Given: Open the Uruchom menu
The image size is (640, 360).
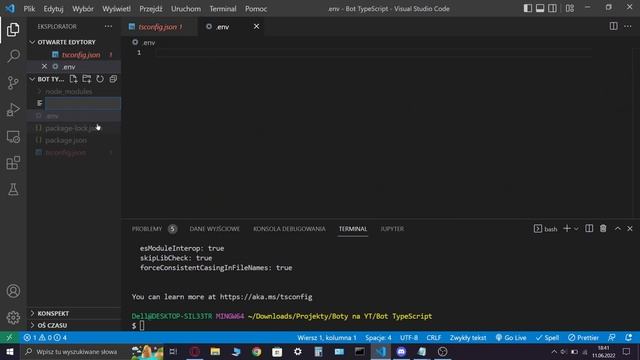Looking at the screenshot, I should click(x=186, y=9).
